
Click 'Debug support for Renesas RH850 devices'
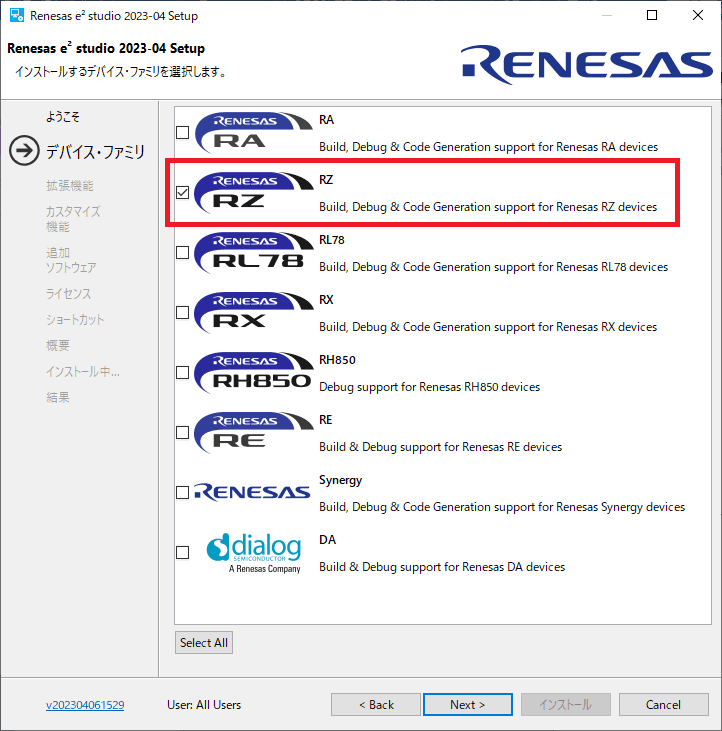pos(430,387)
